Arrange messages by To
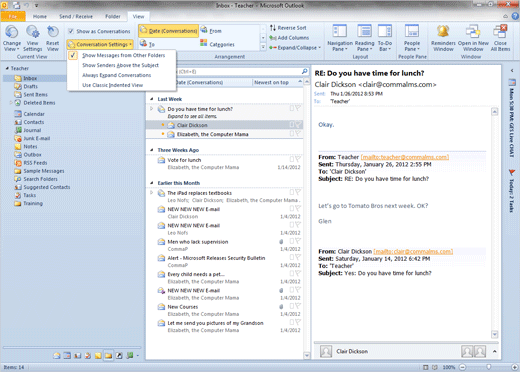Screen dimensions: 520x372 click(x=147, y=44)
